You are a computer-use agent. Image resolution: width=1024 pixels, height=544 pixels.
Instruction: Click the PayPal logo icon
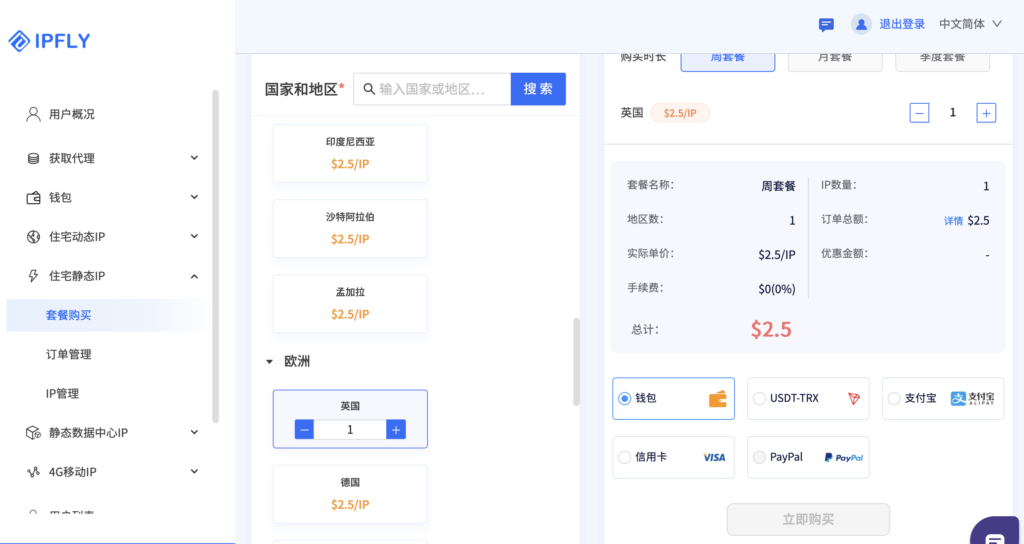click(844, 458)
